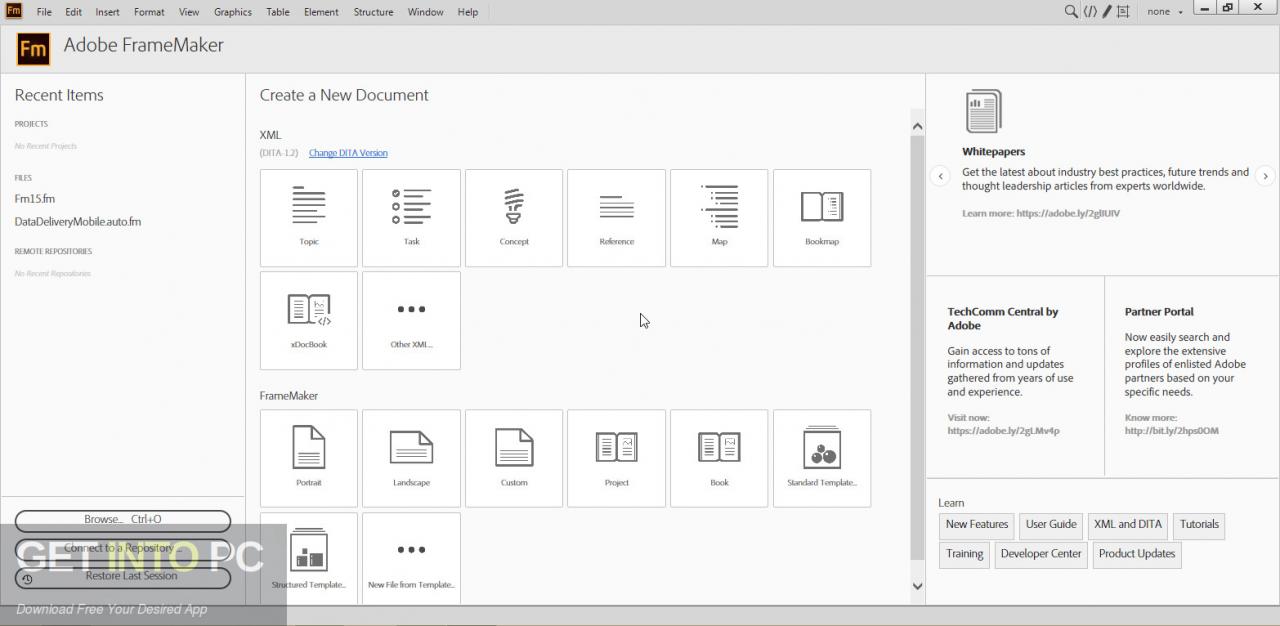The width and height of the screenshot is (1280, 626).
Task: Open the Tutorials button
Action: 1199,525
